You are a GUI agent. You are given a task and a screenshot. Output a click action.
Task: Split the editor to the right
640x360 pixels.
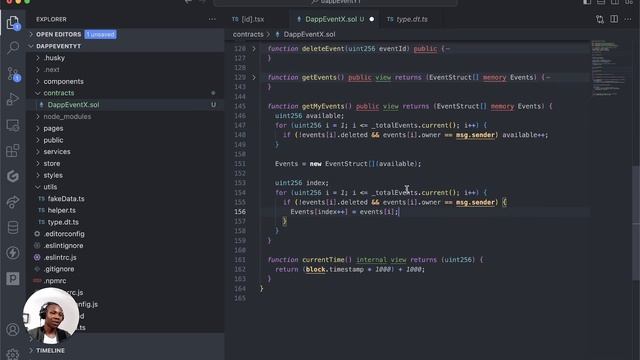[x=614, y=19]
